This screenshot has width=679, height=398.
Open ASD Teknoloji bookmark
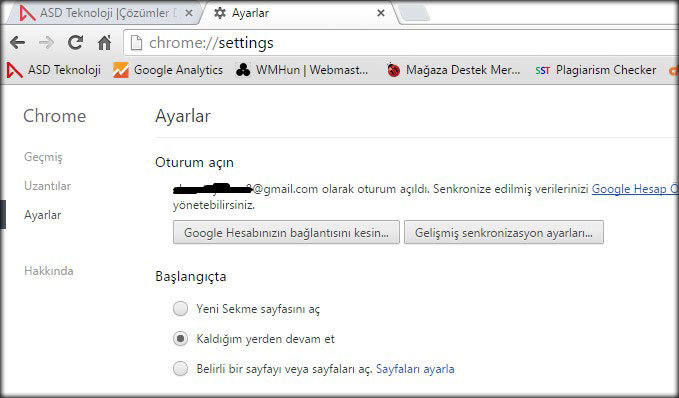click(x=54, y=70)
